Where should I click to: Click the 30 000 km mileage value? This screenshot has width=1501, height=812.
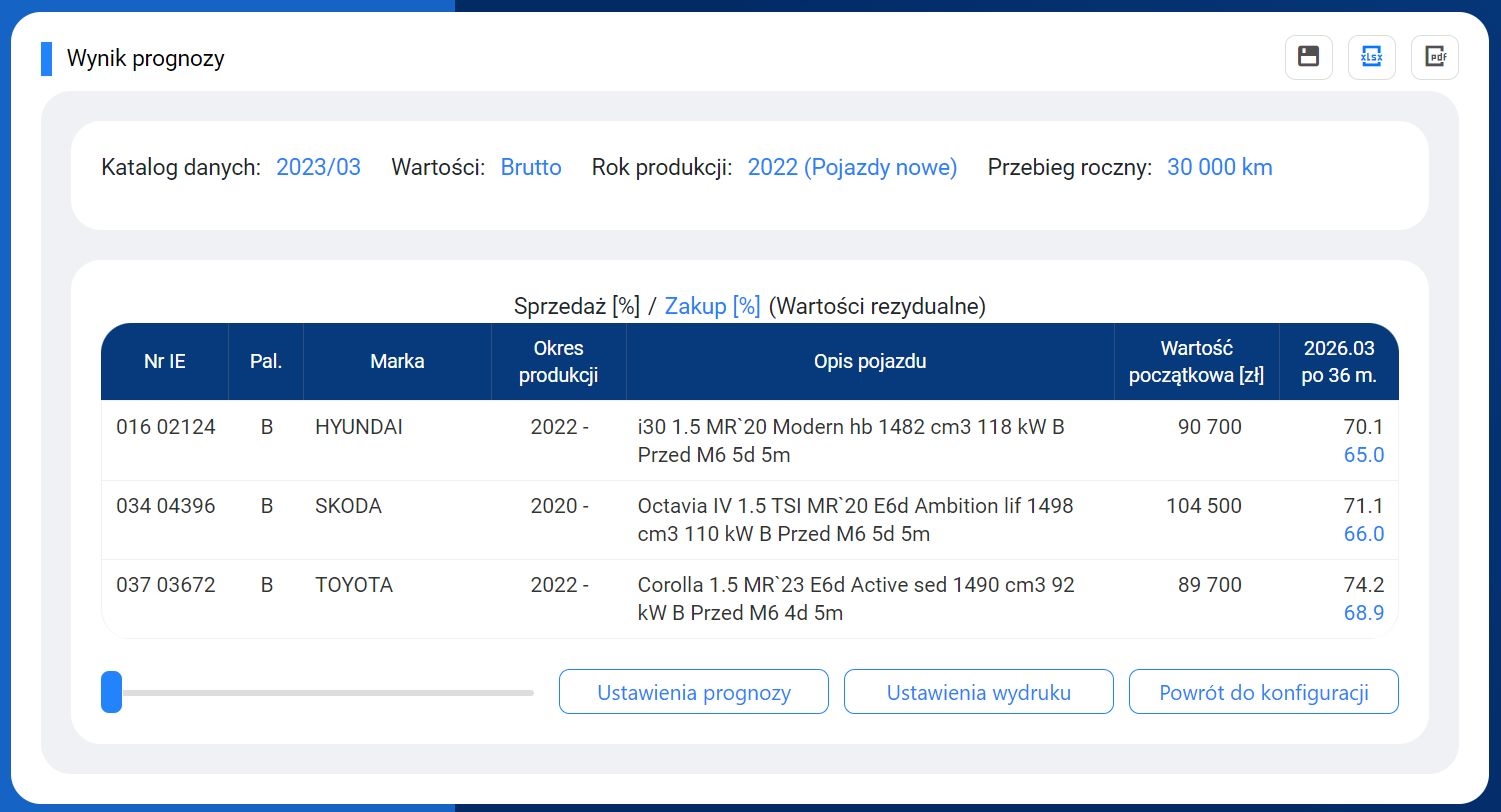(1219, 167)
